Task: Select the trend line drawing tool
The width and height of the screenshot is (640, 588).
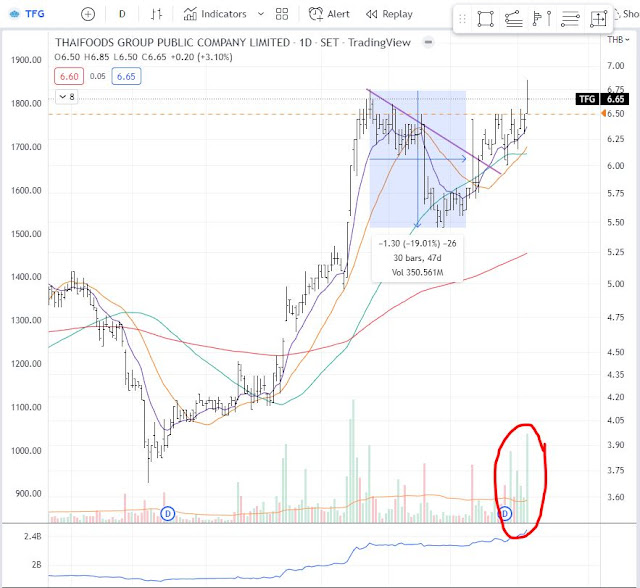Action: [x=513, y=19]
